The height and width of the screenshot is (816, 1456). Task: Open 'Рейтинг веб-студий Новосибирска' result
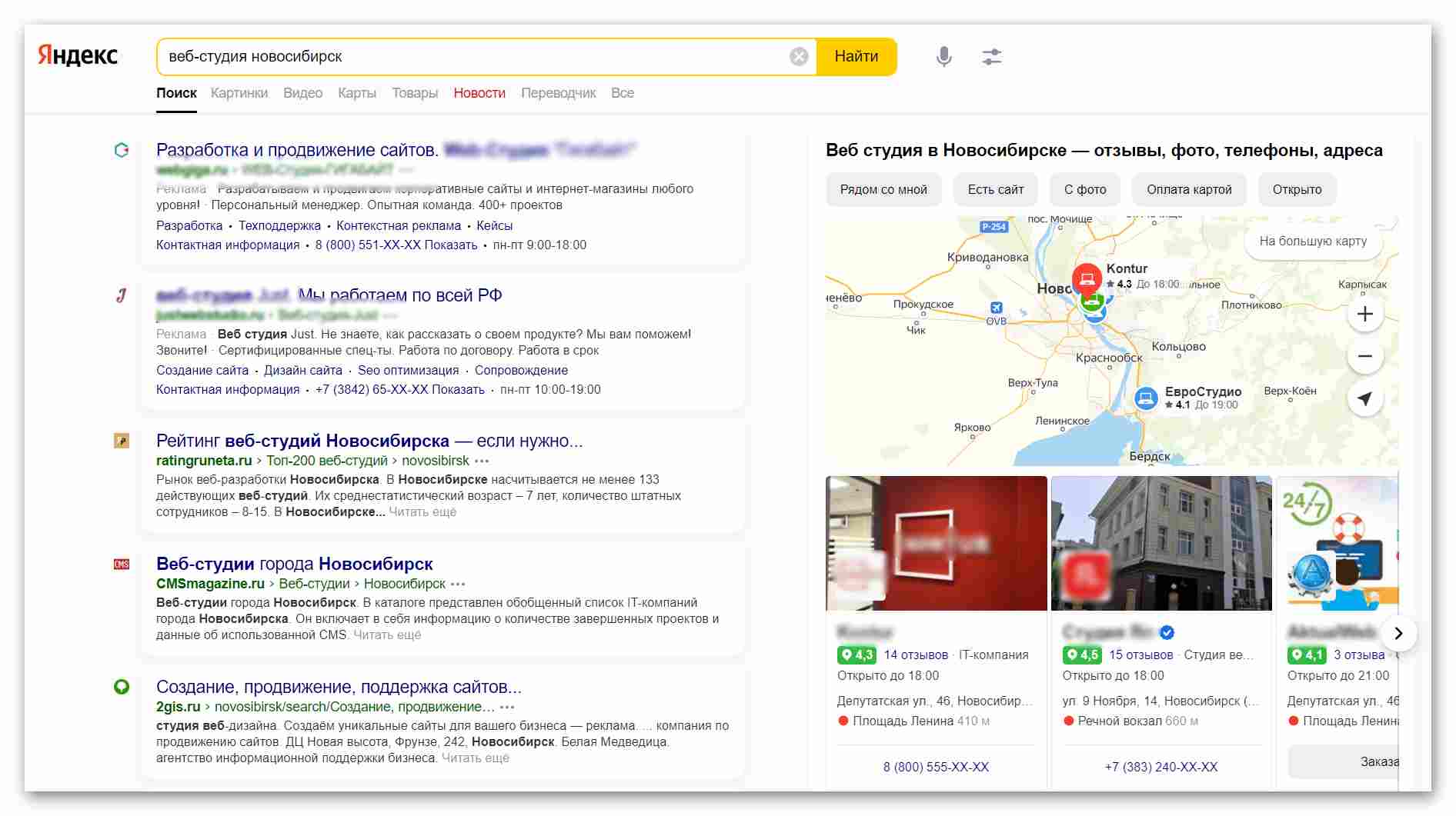[369, 441]
